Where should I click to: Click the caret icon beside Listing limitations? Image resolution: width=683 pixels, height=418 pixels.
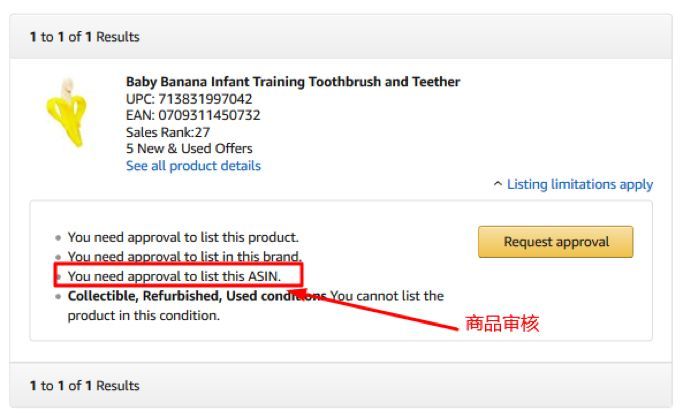tap(498, 184)
